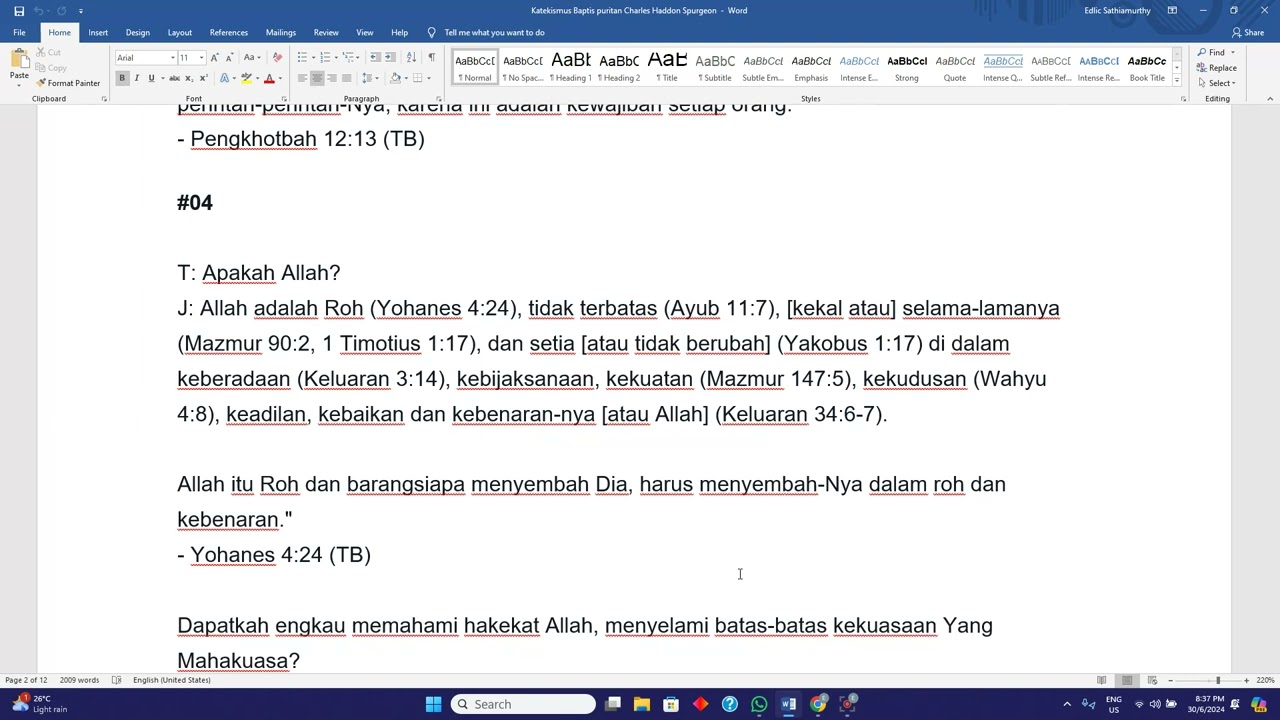Justify the paragraph text

pyautogui.click(x=347, y=78)
